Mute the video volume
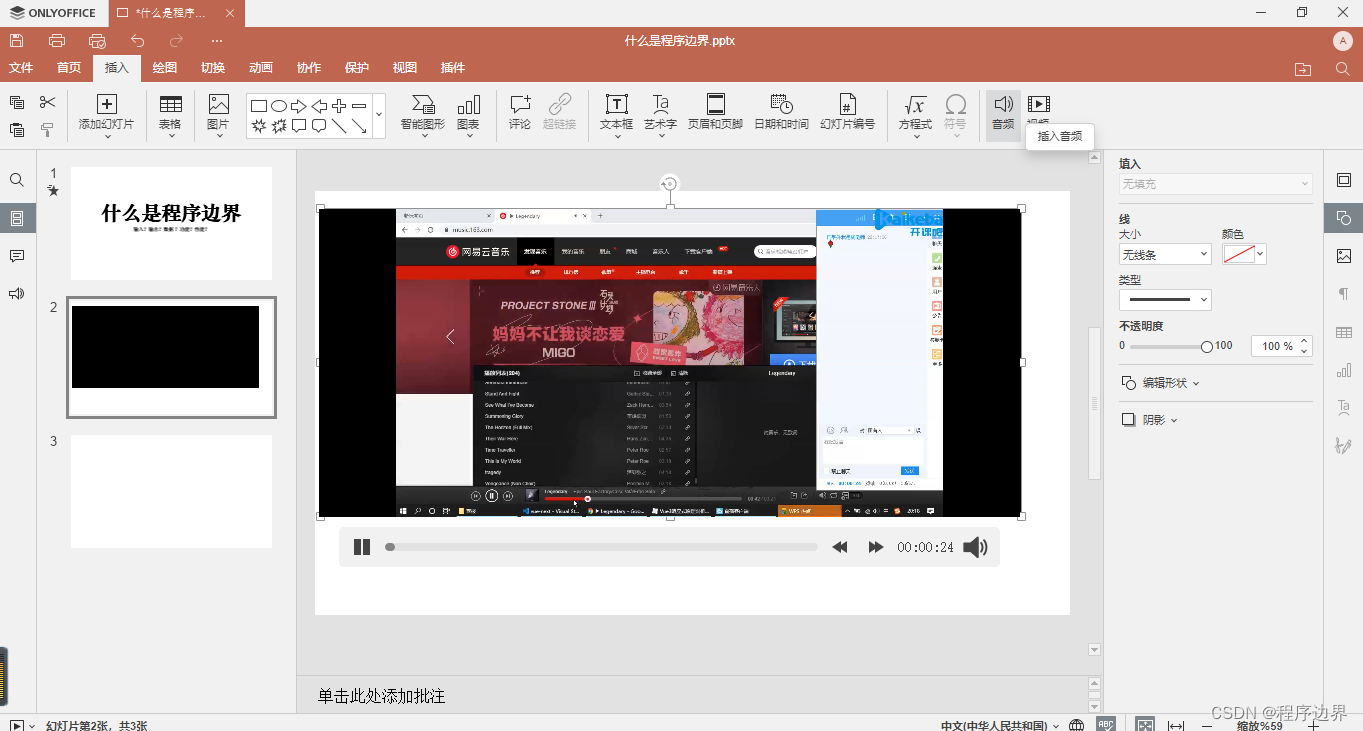Screen dimensions: 1363x731 coord(975,547)
